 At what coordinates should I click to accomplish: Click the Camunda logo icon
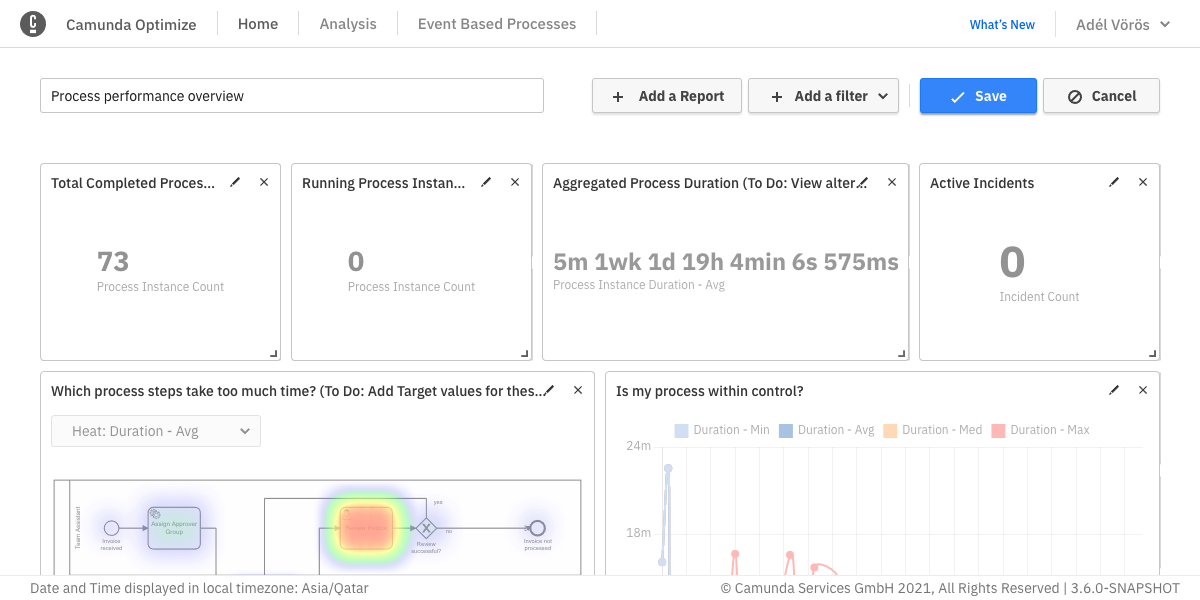(33, 24)
